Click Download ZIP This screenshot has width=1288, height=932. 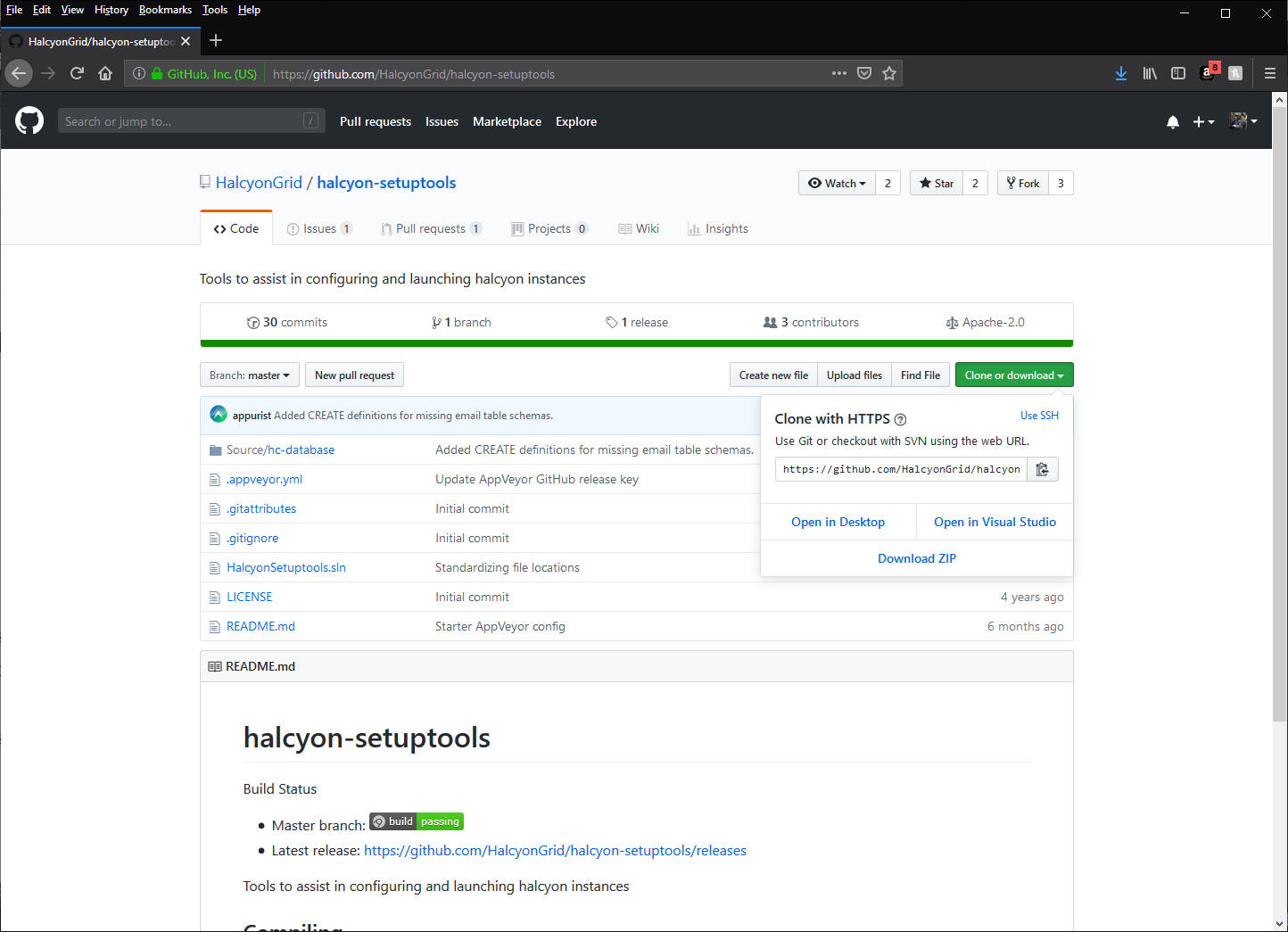point(917,558)
